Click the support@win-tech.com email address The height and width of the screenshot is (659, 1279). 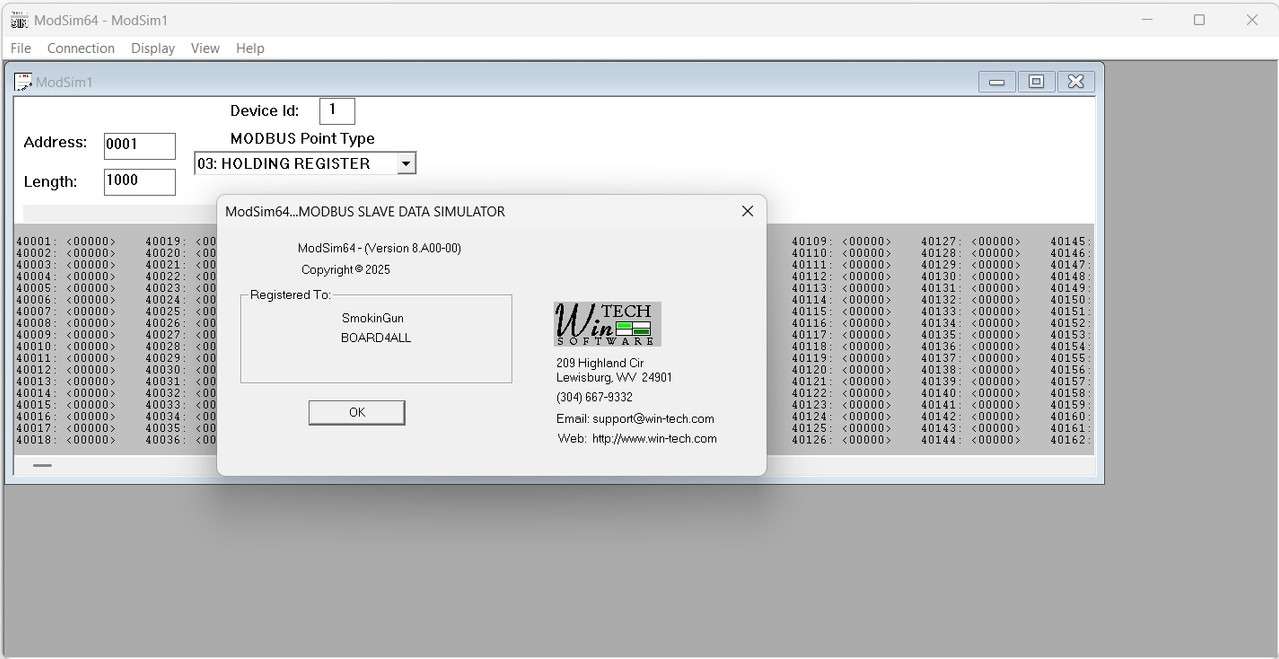point(652,419)
